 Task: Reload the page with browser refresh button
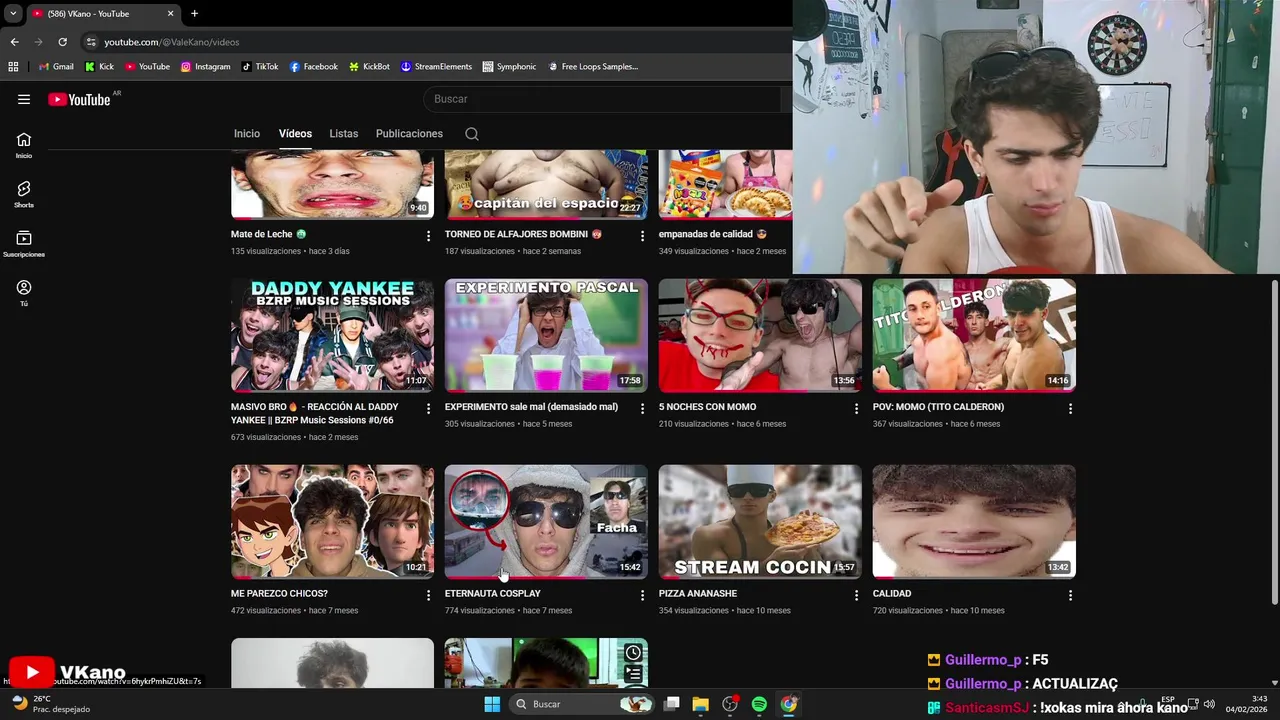click(62, 42)
